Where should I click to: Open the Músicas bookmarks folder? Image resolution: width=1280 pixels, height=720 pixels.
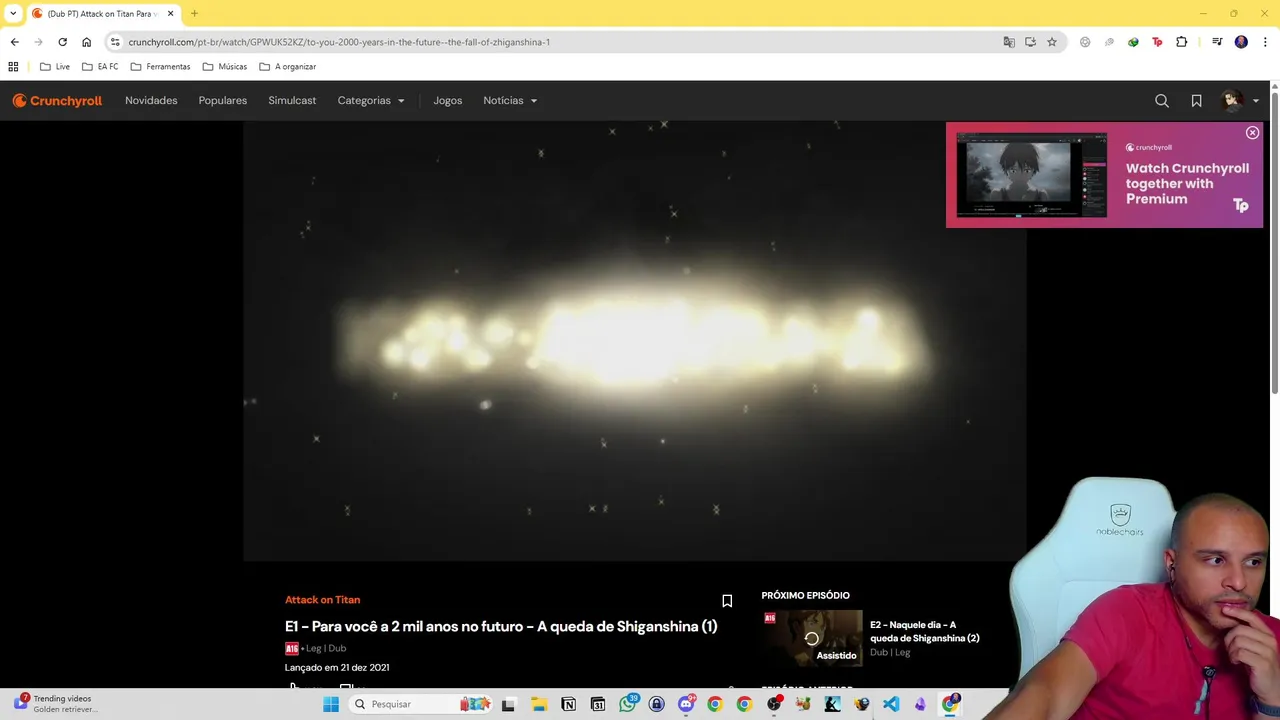tap(225, 67)
